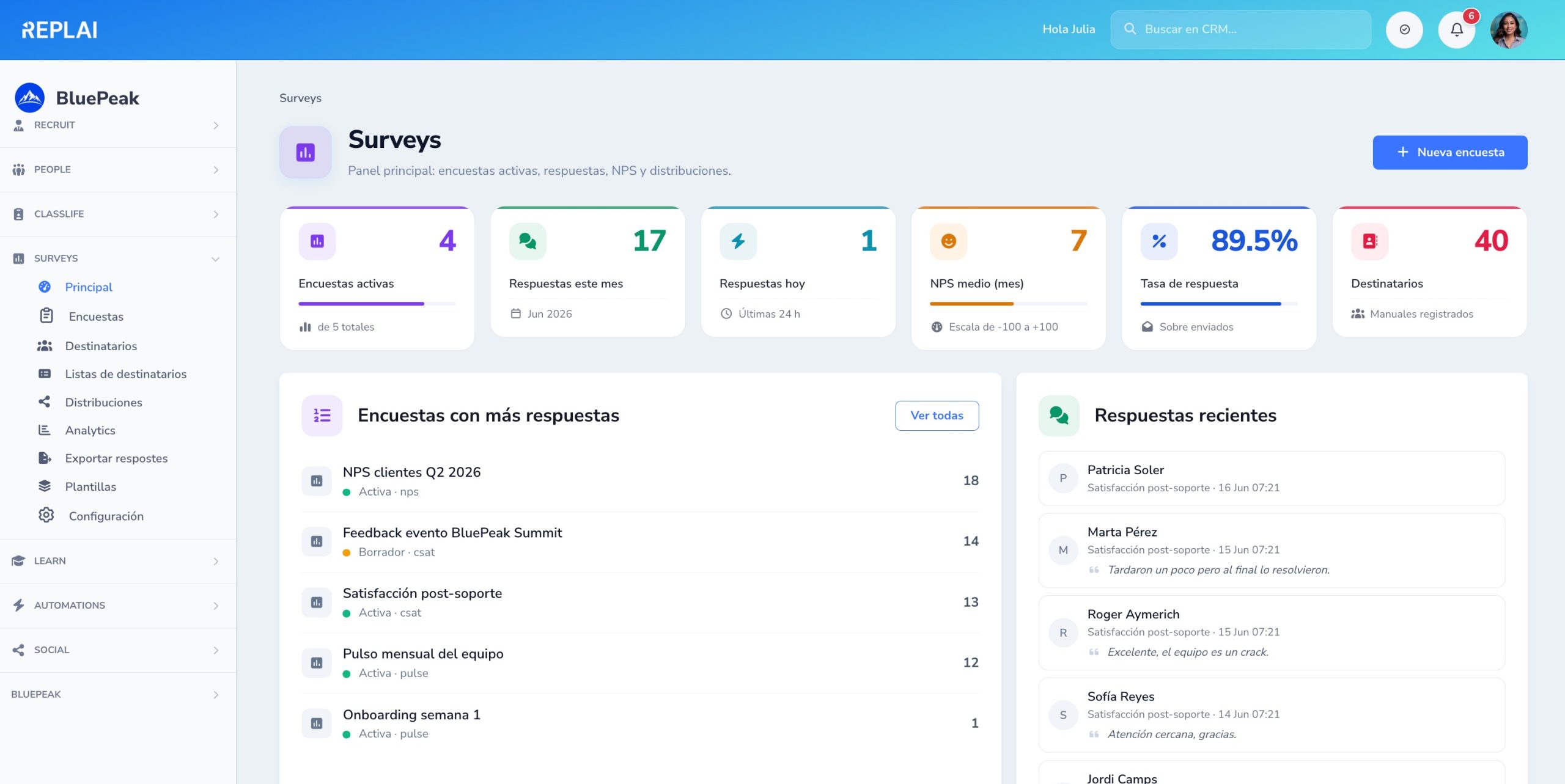Click the Onboarding semana 1 survey icon
Screen dimensions: 1565x784
click(x=317, y=724)
